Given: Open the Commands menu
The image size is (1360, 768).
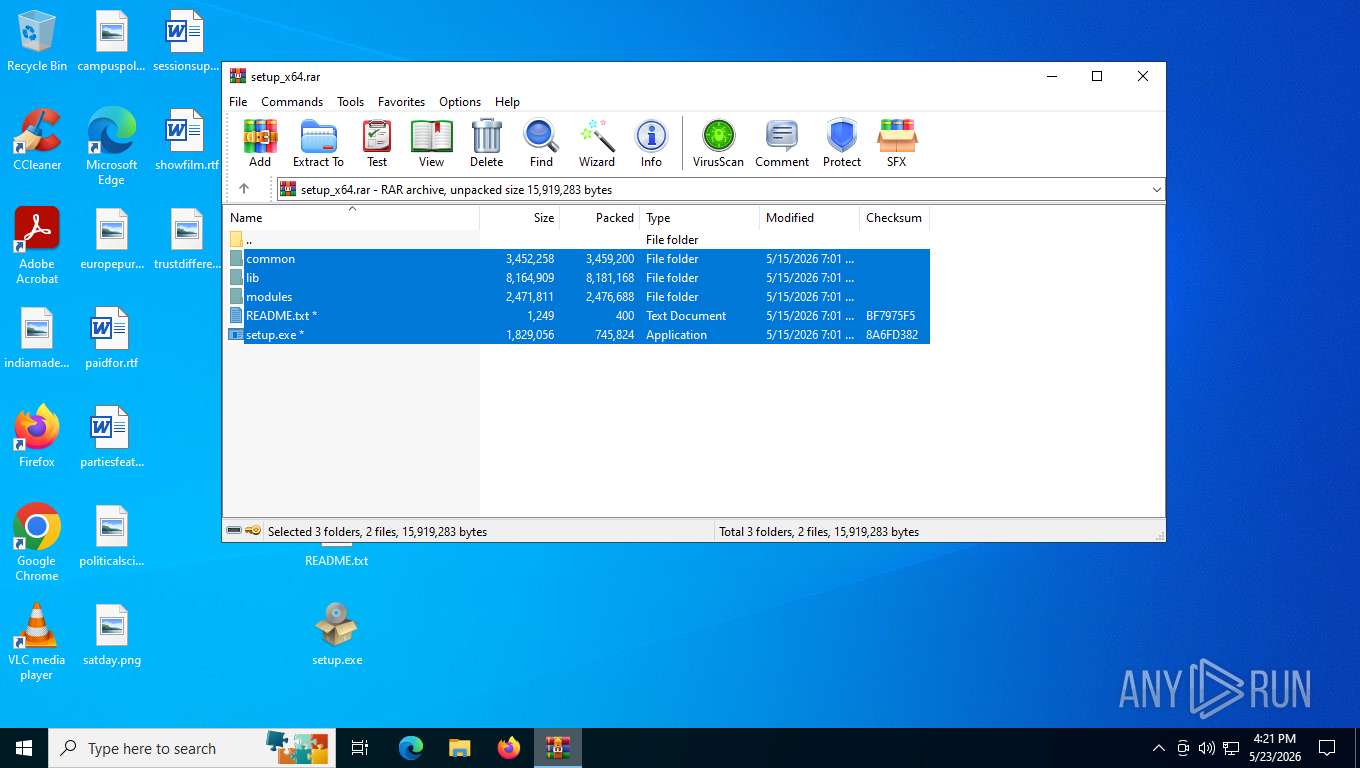Looking at the screenshot, I should (292, 102).
